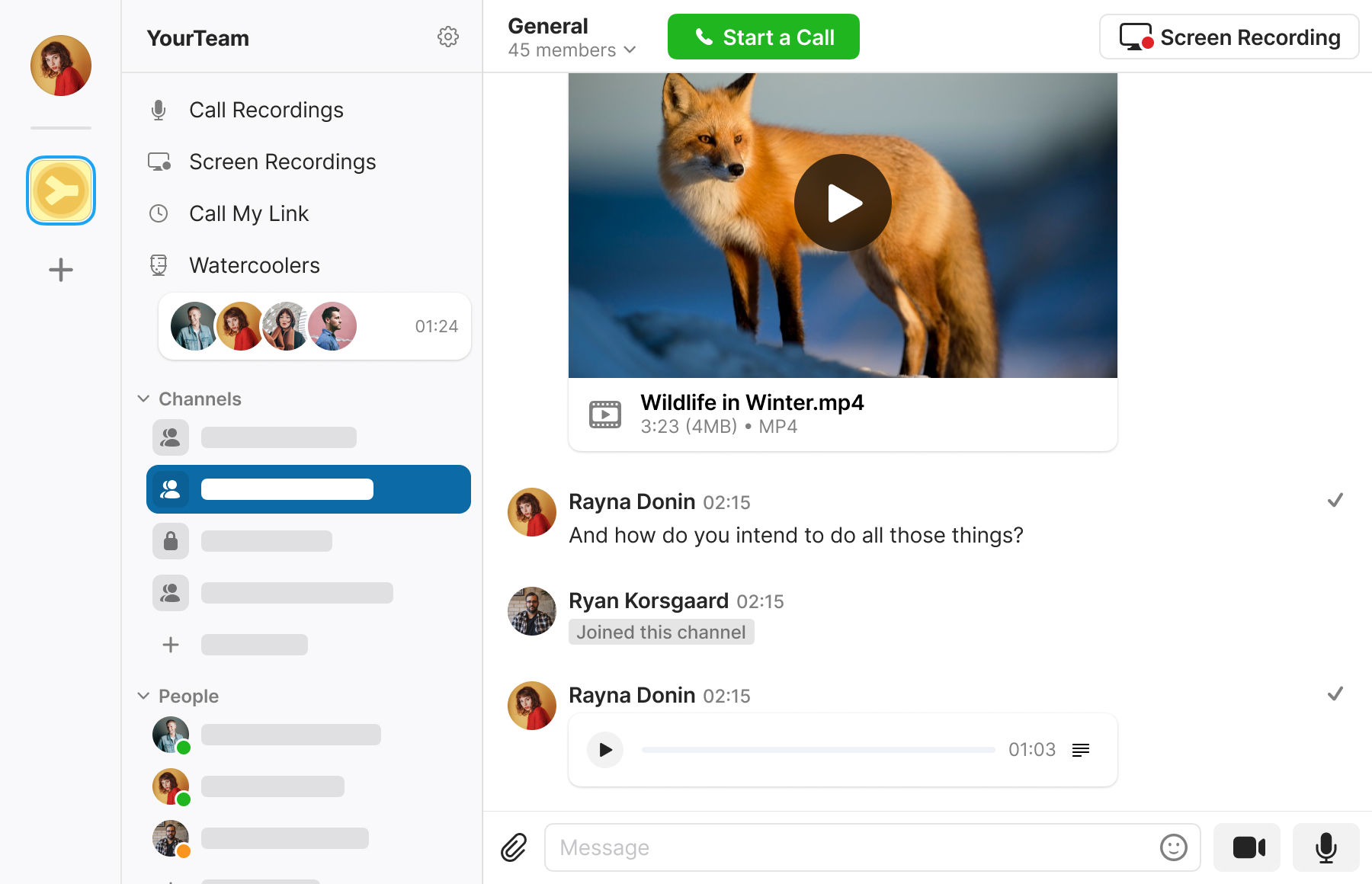Collapse the Channels section
Viewport: 1372px width, 884px height.
[143, 398]
